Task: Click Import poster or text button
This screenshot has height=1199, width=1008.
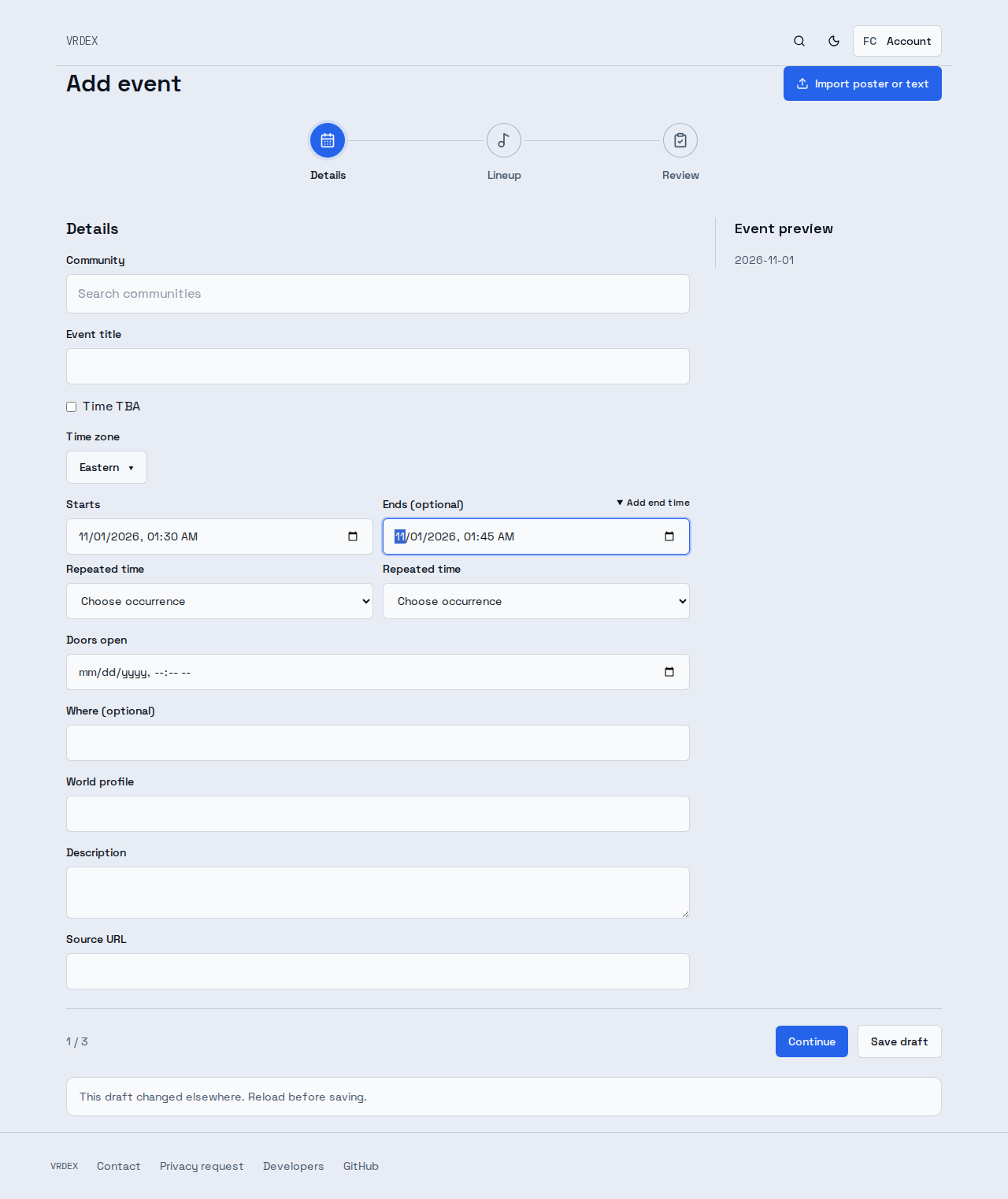Action: coord(862,84)
